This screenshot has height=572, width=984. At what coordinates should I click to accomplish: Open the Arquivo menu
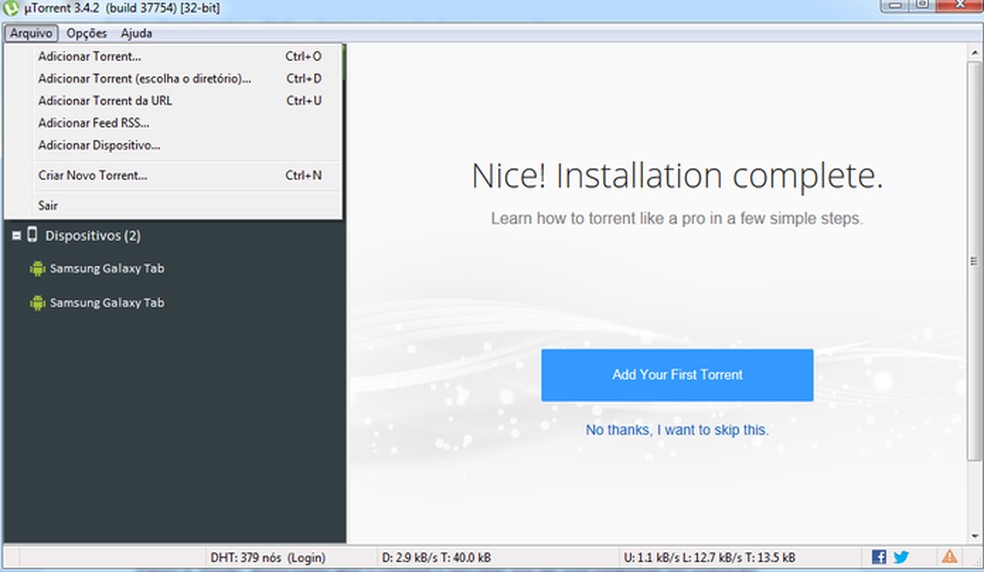pyautogui.click(x=31, y=33)
